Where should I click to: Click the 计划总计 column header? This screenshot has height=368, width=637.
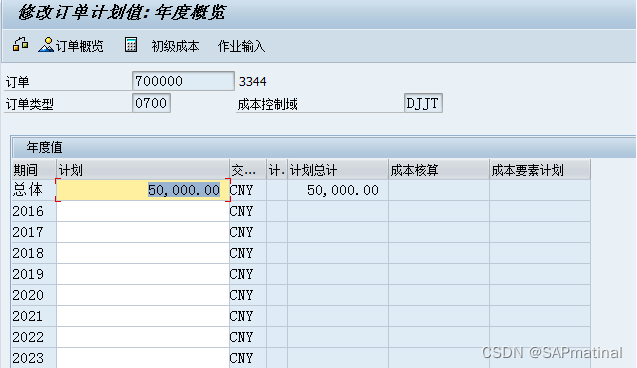tap(338, 170)
